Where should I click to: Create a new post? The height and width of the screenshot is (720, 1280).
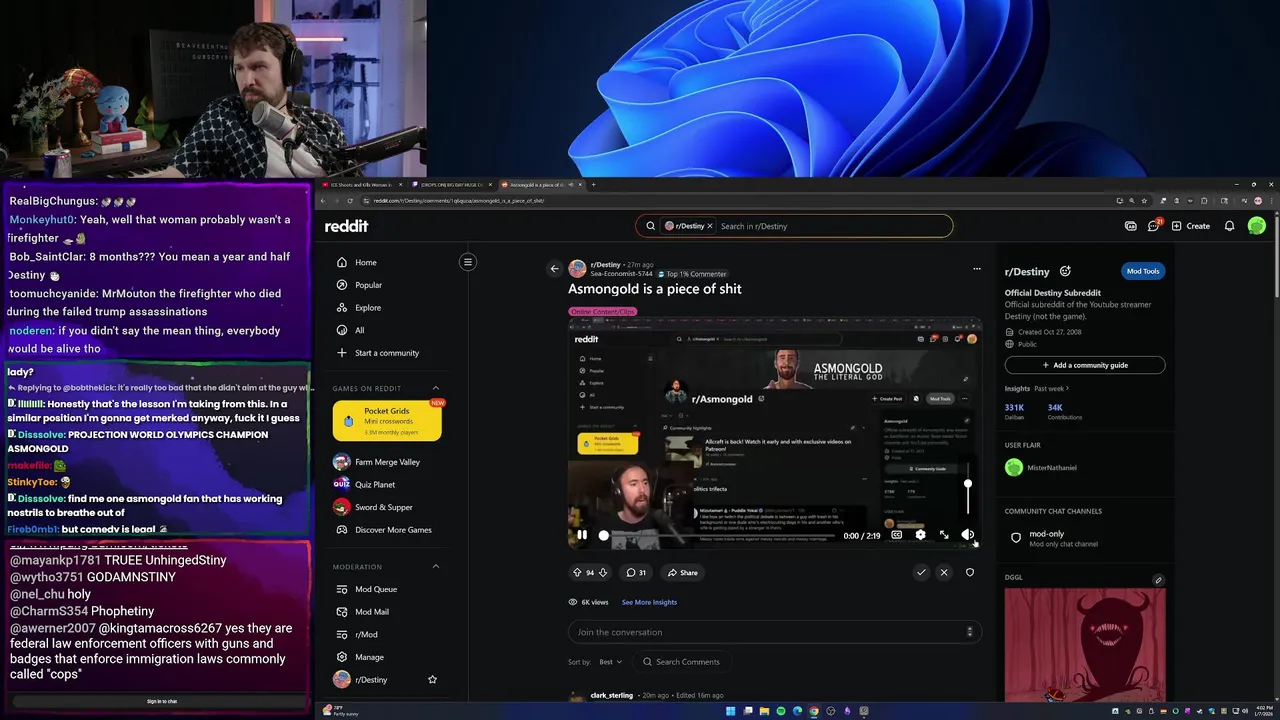(x=1191, y=226)
